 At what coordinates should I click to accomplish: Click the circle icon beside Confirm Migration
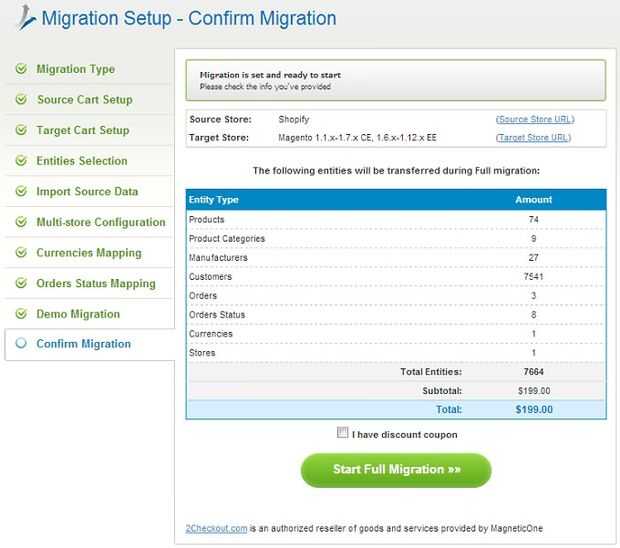(x=20, y=344)
